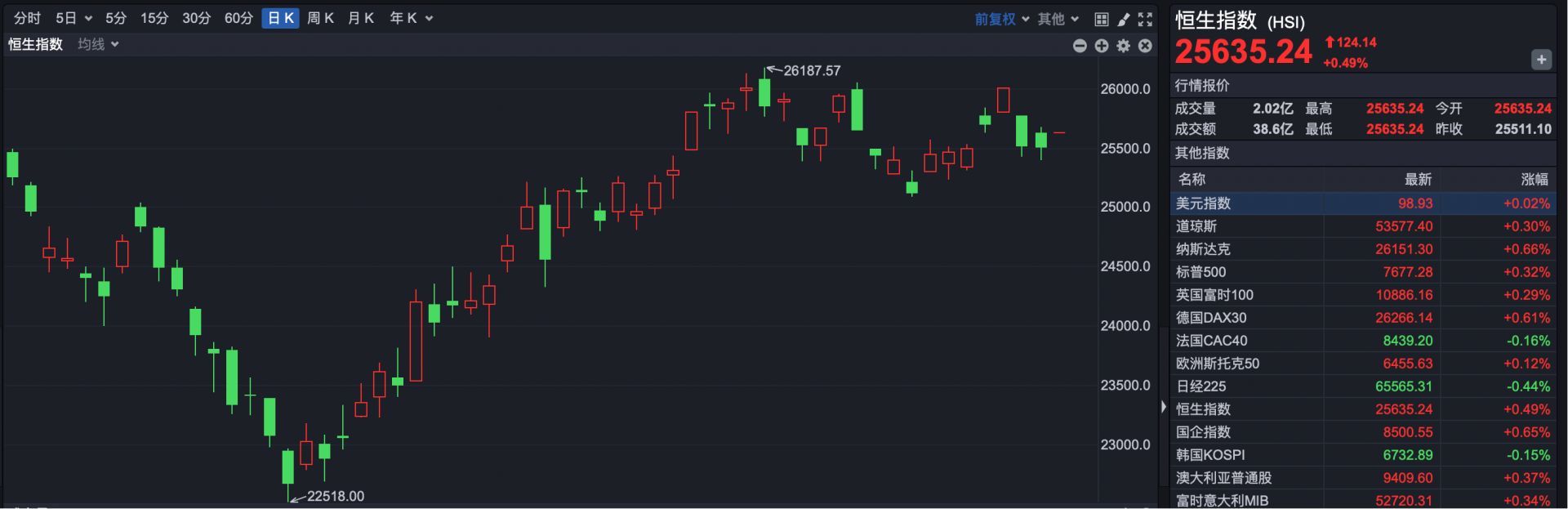1568x509 pixels.
Task: Click the 23000.0 price axis label
Action: pos(1125,445)
